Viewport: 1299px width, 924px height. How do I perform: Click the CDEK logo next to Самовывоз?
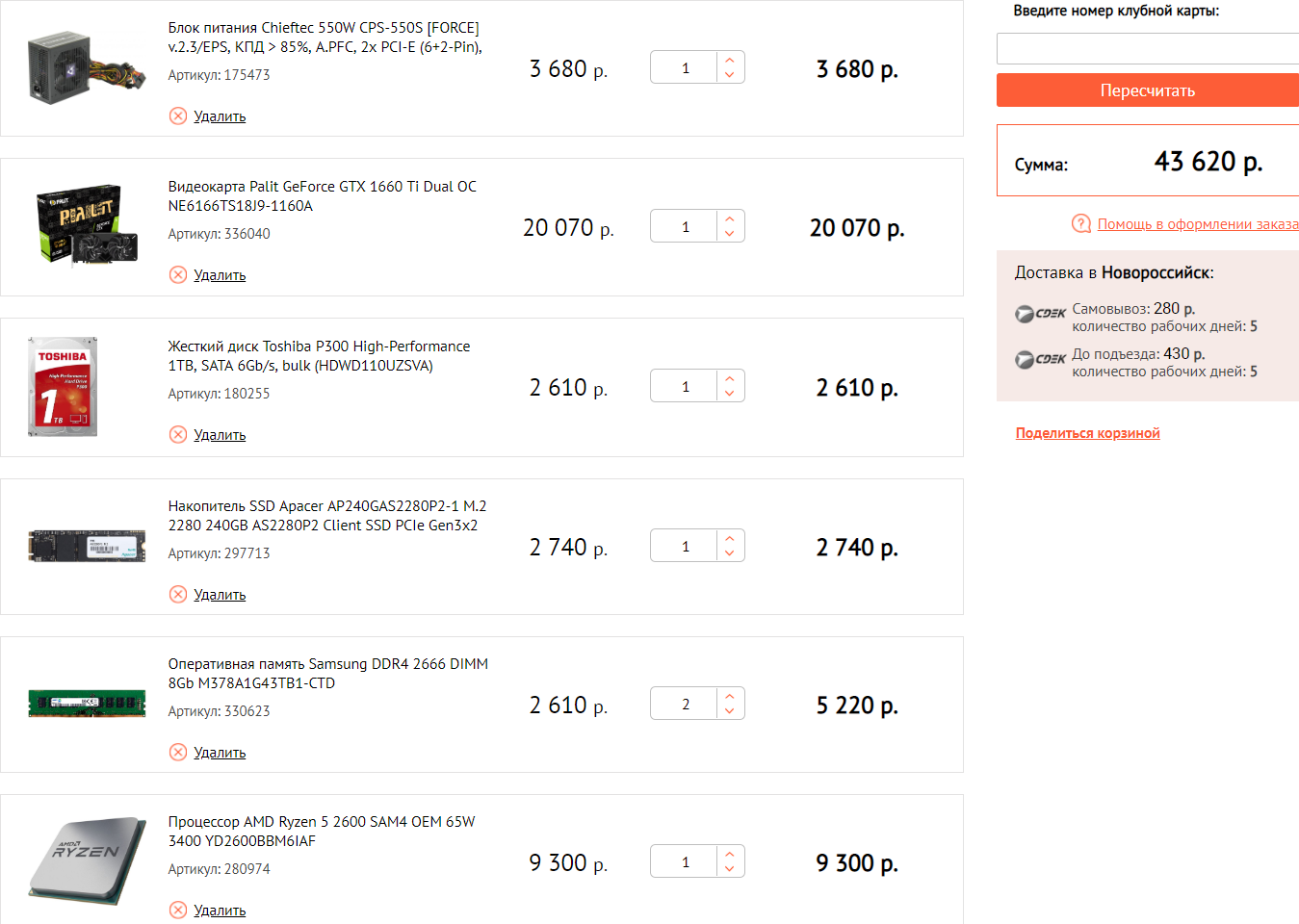point(1040,314)
